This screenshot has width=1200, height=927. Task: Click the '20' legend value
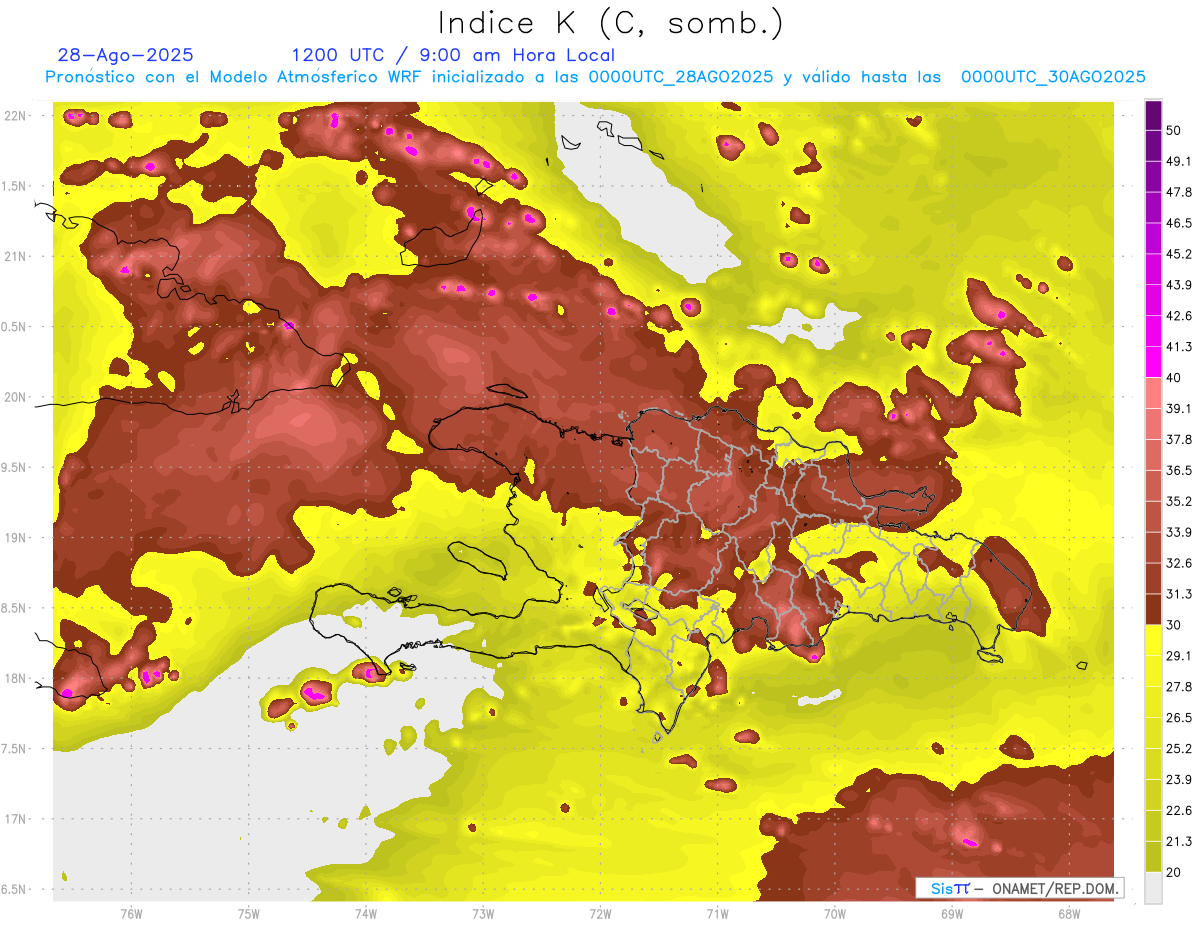point(1175,872)
